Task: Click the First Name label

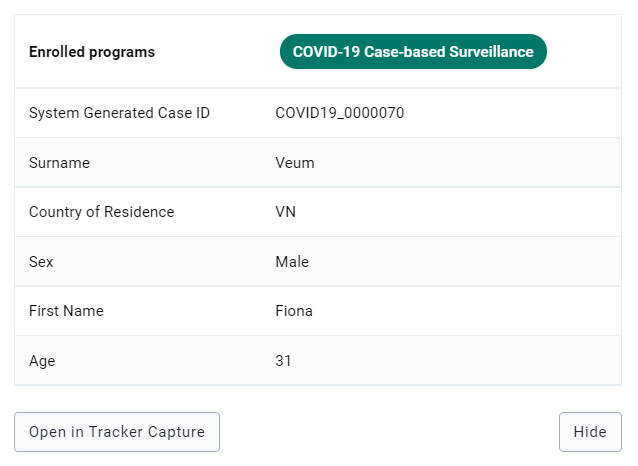Action: click(x=66, y=311)
